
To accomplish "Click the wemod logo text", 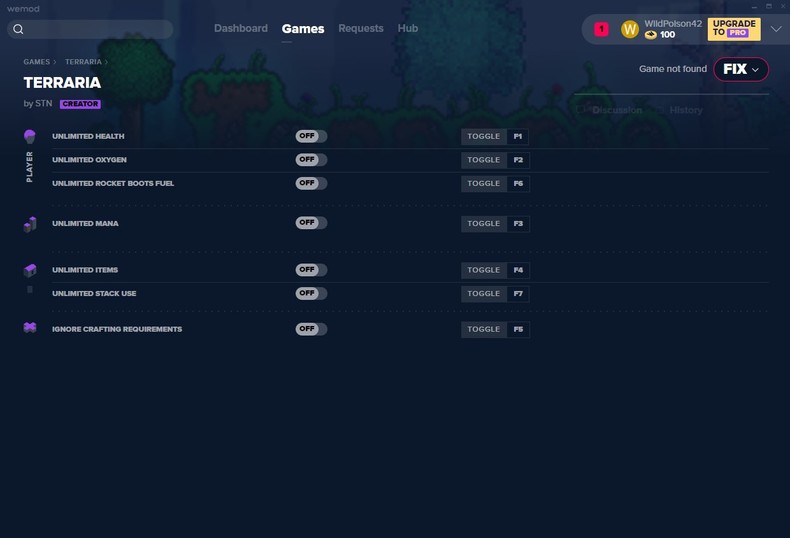I will [23, 9].
